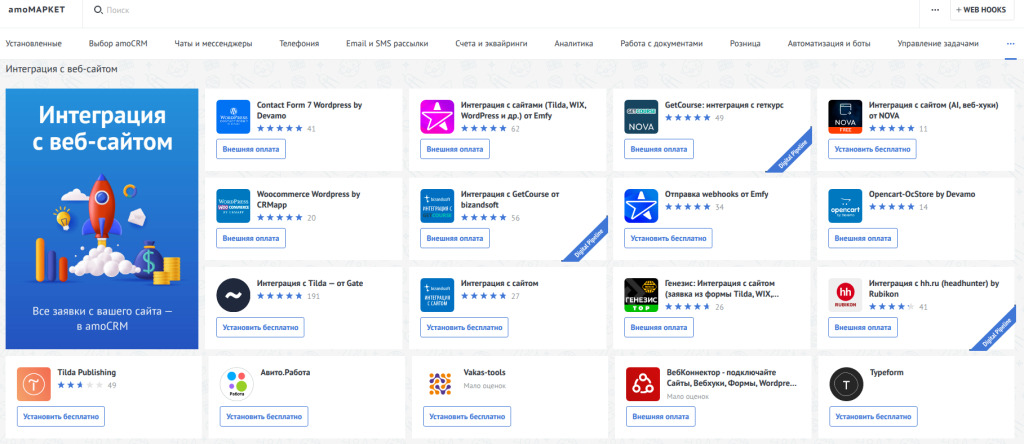The width and height of the screenshot is (1024, 444).
Task: Open the Email и SMS рассылки tab
Action: click(x=387, y=44)
